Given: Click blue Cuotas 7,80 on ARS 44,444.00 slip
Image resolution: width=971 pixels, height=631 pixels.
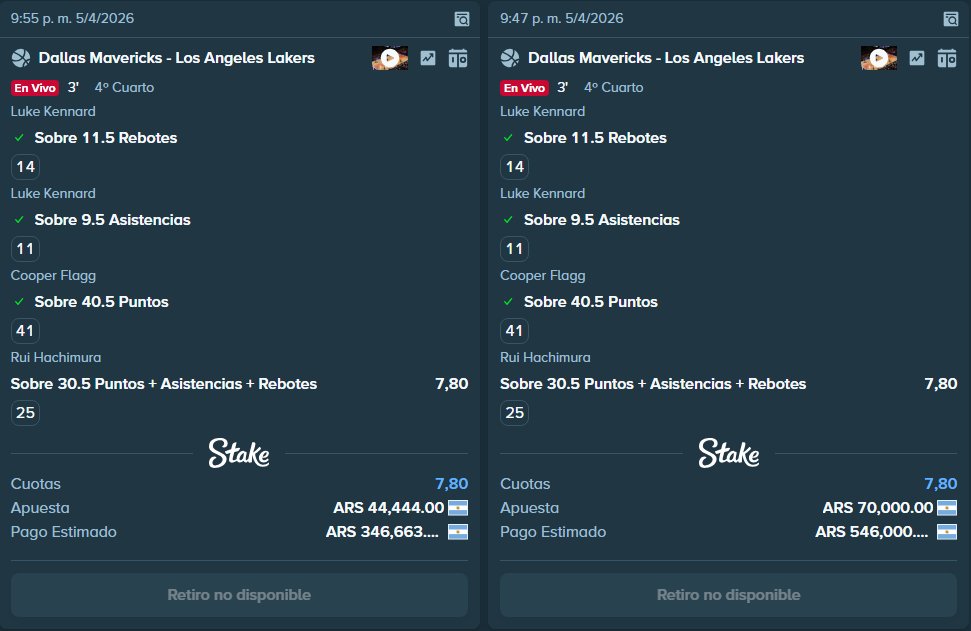Looking at the screenshot, I should 451,484.
